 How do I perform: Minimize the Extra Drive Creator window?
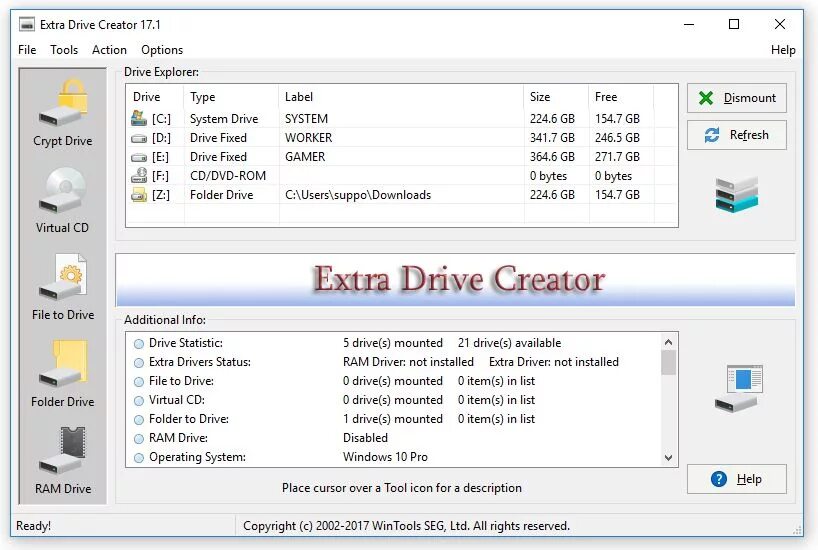(x=689, y=24)
